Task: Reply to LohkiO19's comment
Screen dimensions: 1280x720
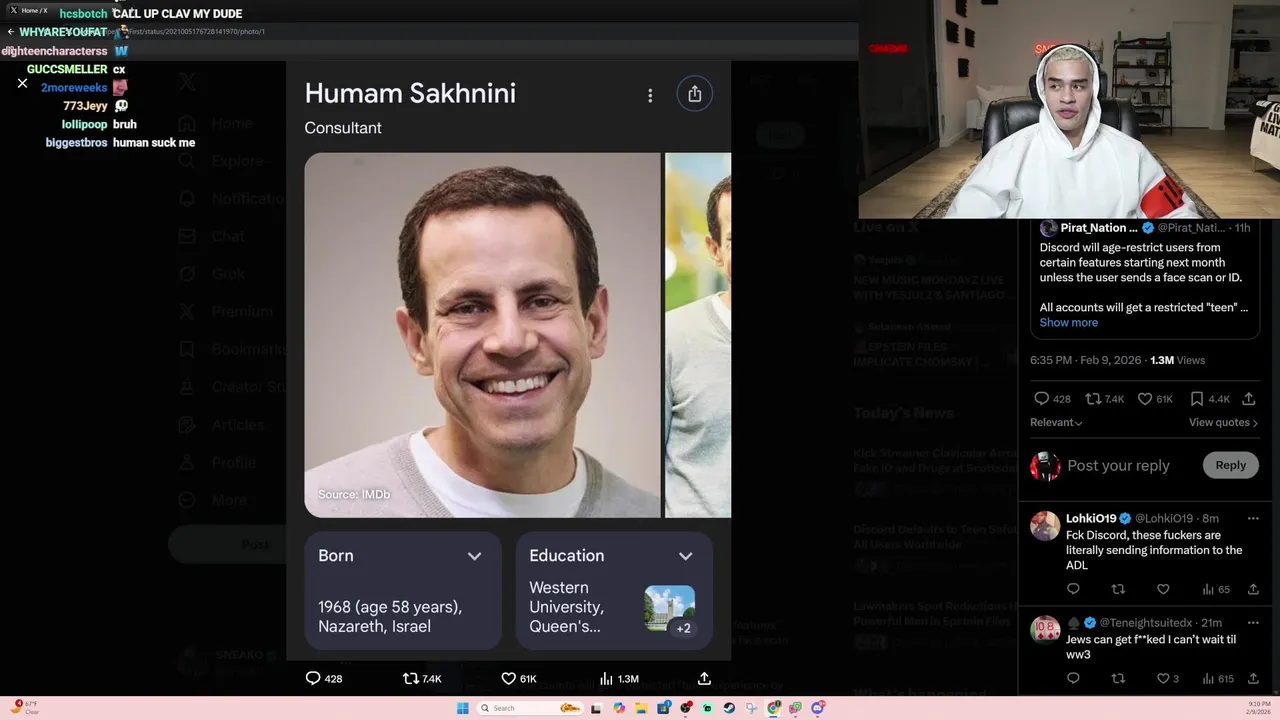Action: [1073, 590]
